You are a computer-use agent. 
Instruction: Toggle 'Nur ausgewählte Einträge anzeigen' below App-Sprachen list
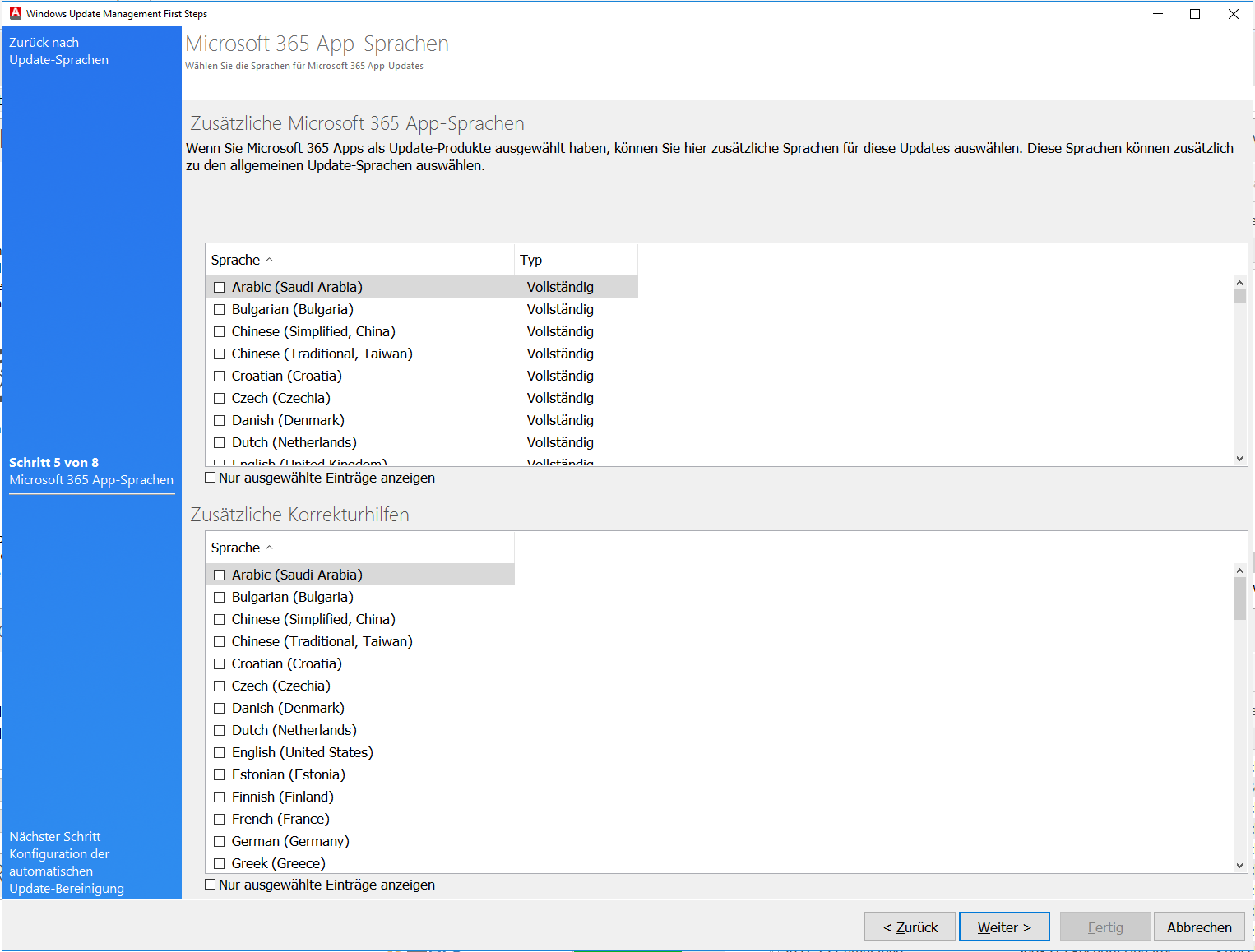click(x=211, y=478)
